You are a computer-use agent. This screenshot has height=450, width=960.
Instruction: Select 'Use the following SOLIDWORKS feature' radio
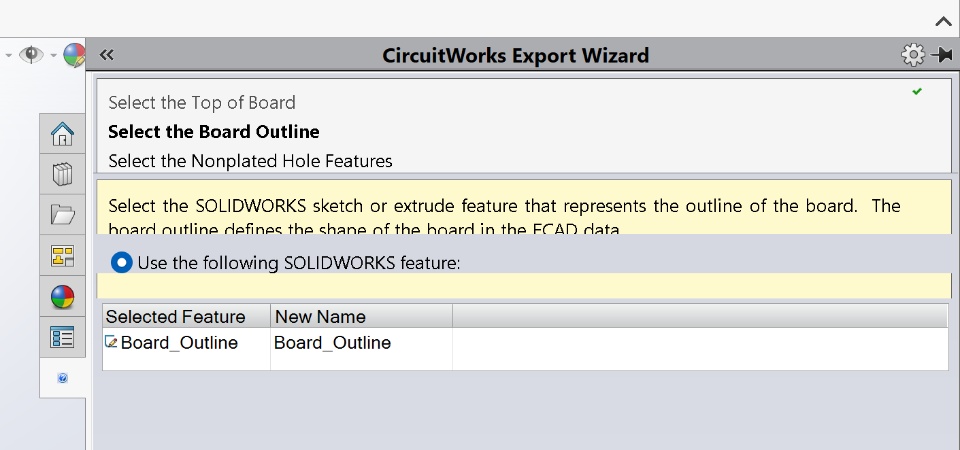click(121, 263)
